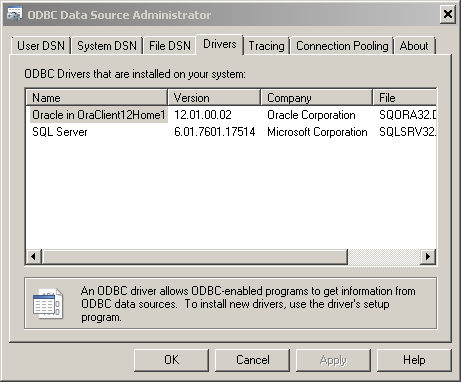
Task: Close the ODBC Data Source Administrator window
Action: (448, 14)
